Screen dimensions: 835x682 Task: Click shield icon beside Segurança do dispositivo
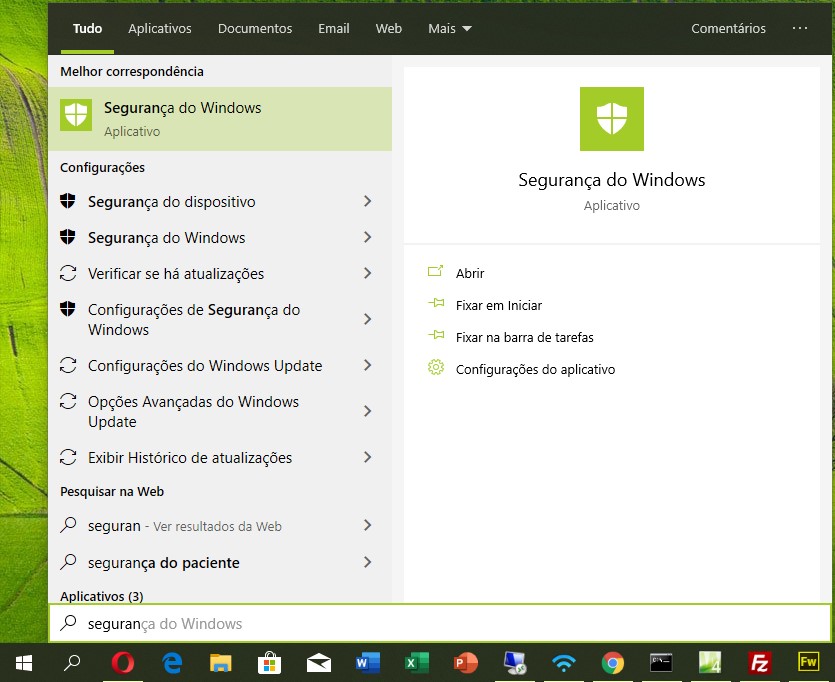click(68, 201)
